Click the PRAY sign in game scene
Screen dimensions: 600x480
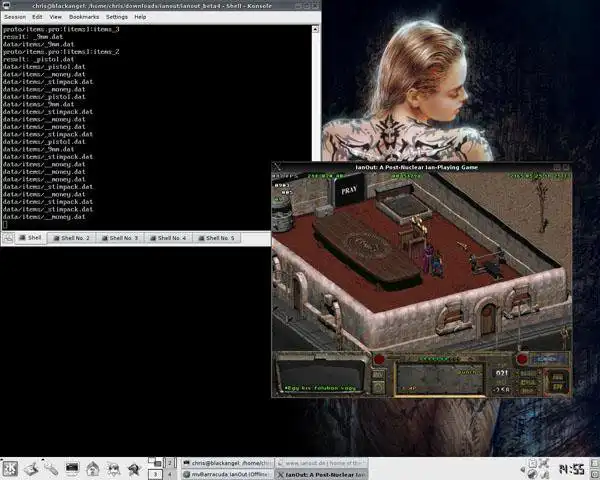click(349, 190)
